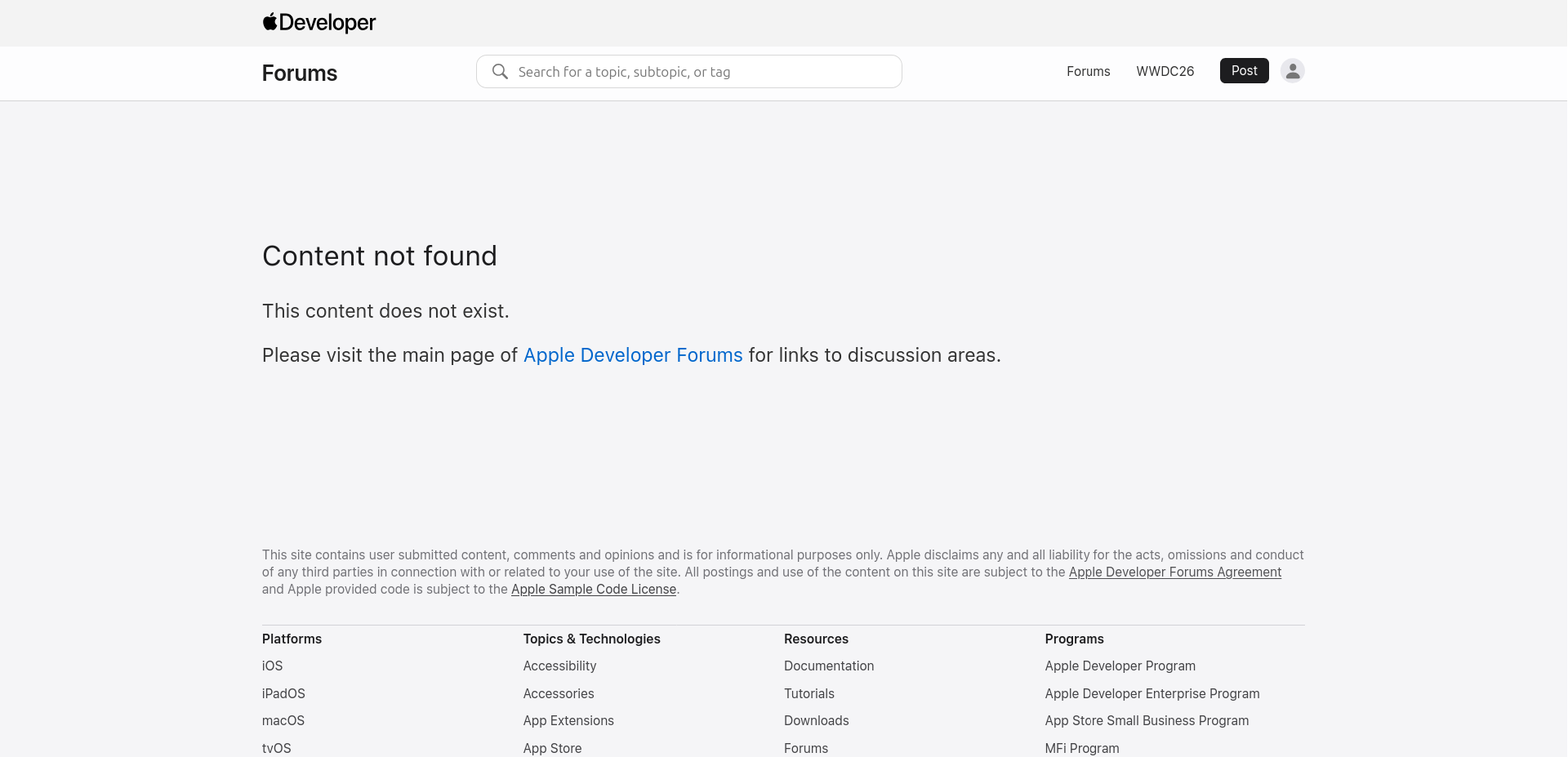Open the user account avatar icon
Viewport: 1568px width, 757px height.
click(1292, 71)
